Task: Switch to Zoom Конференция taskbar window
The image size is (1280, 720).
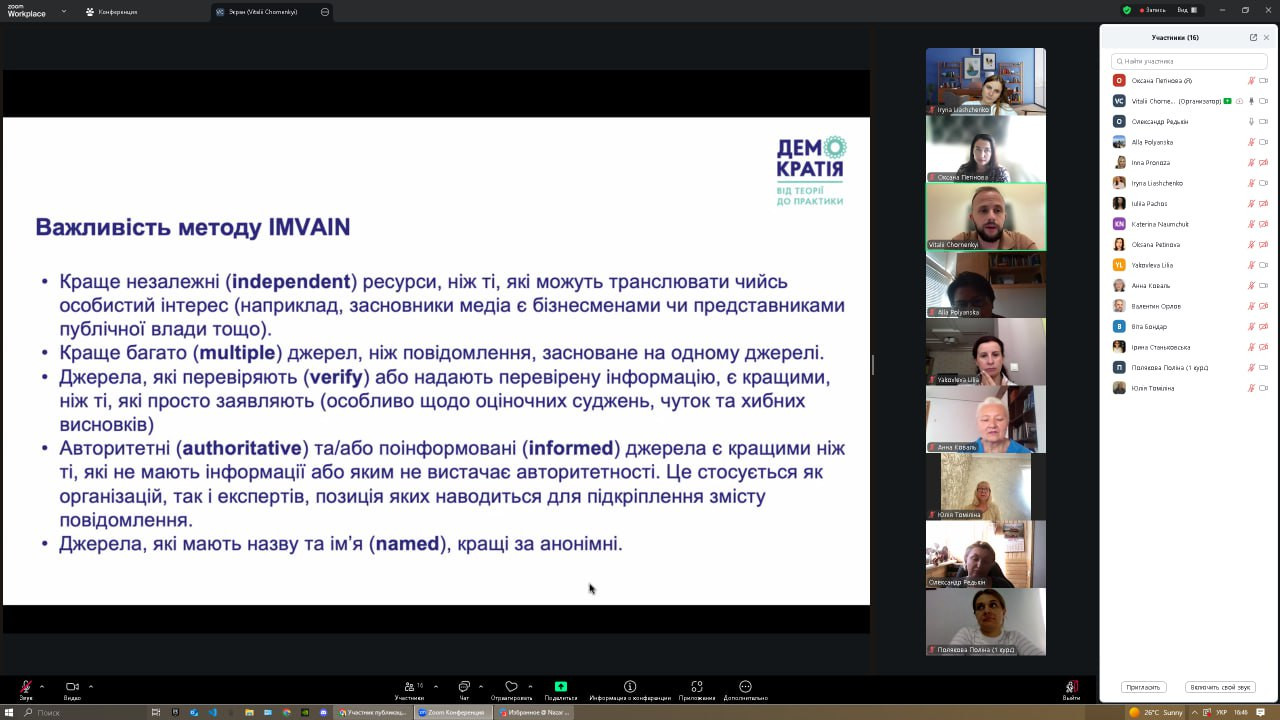Action: coord(452,712)
